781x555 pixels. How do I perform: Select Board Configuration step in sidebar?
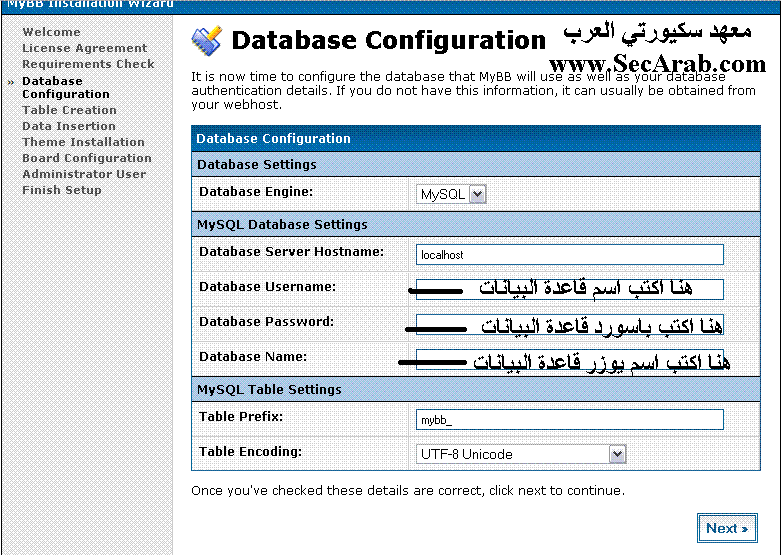[x=87, y=157]
